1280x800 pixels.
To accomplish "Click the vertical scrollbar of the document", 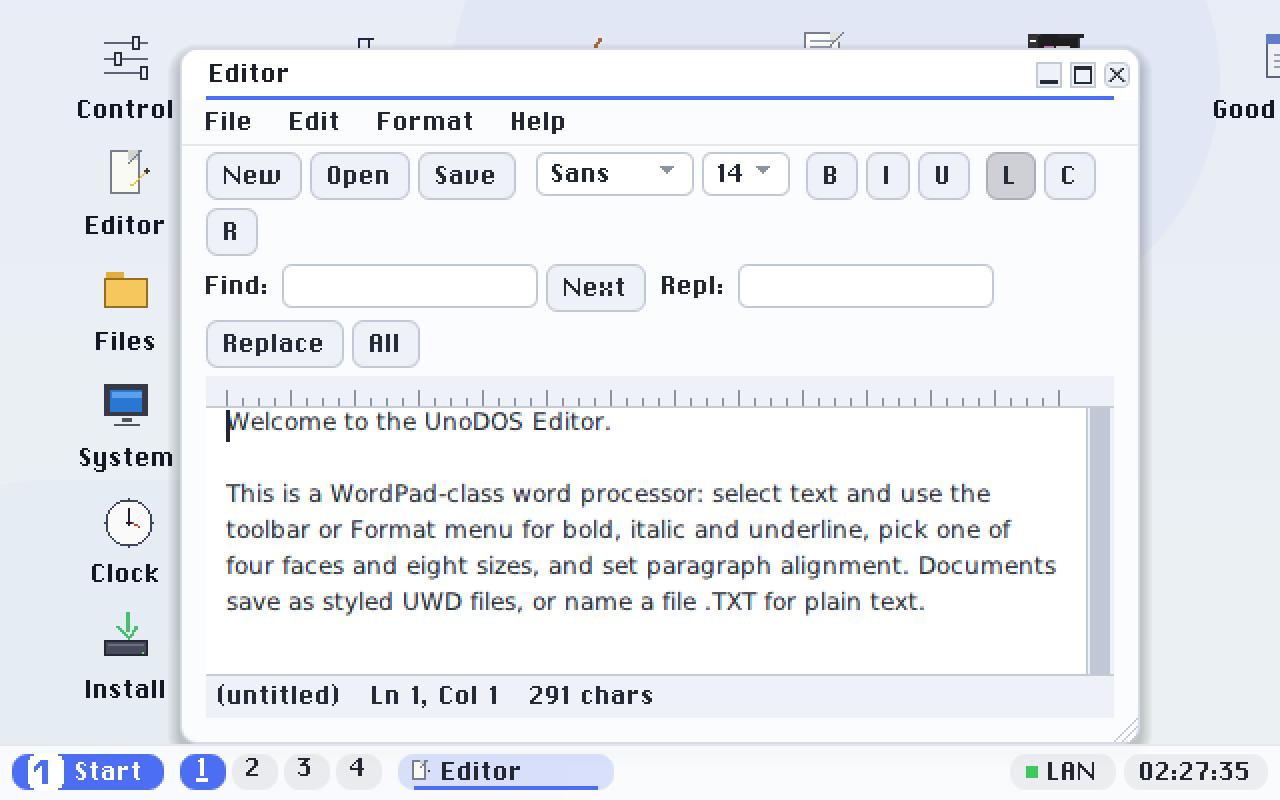I will [x=1099, y=540].
